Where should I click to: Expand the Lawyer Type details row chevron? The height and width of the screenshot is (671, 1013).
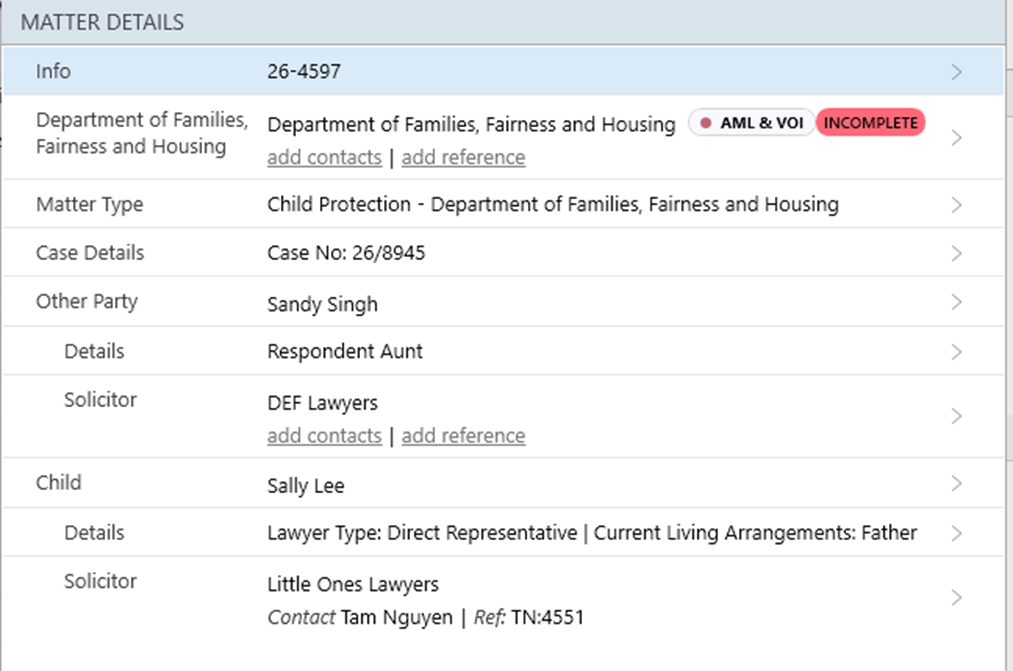coord(957,534)
